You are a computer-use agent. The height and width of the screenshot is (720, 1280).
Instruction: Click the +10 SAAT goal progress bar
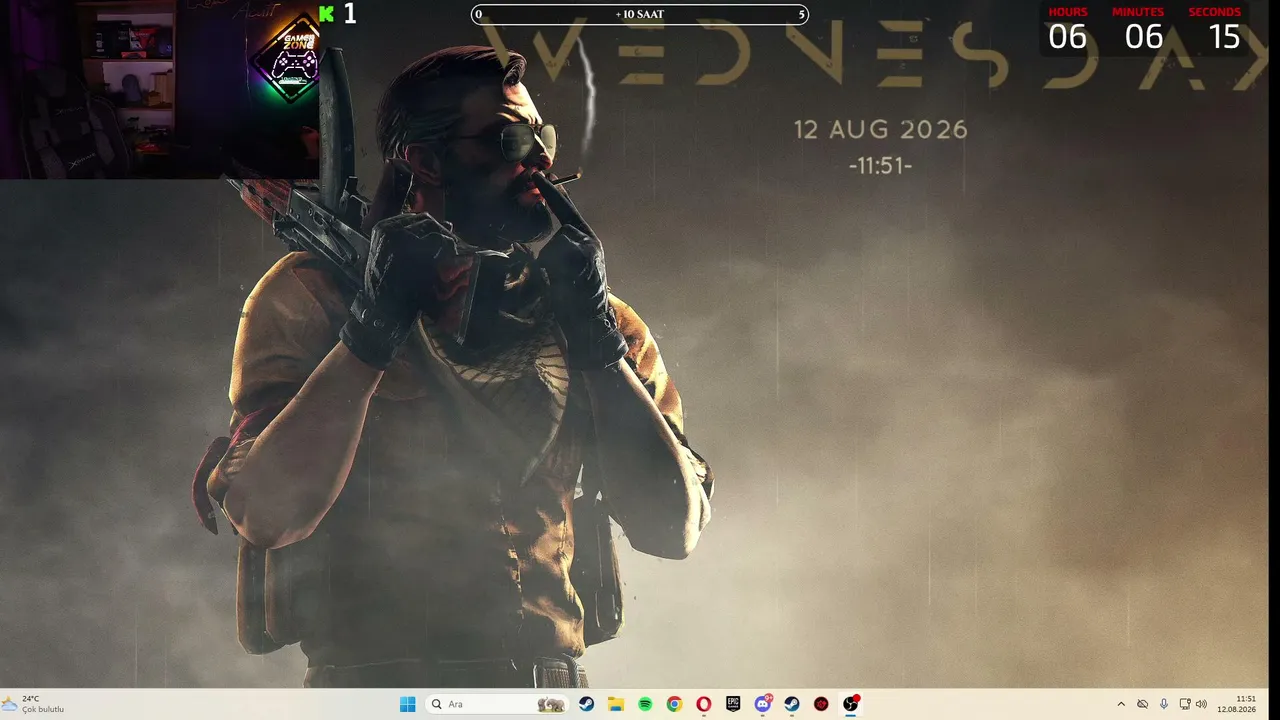pos(640,14)
